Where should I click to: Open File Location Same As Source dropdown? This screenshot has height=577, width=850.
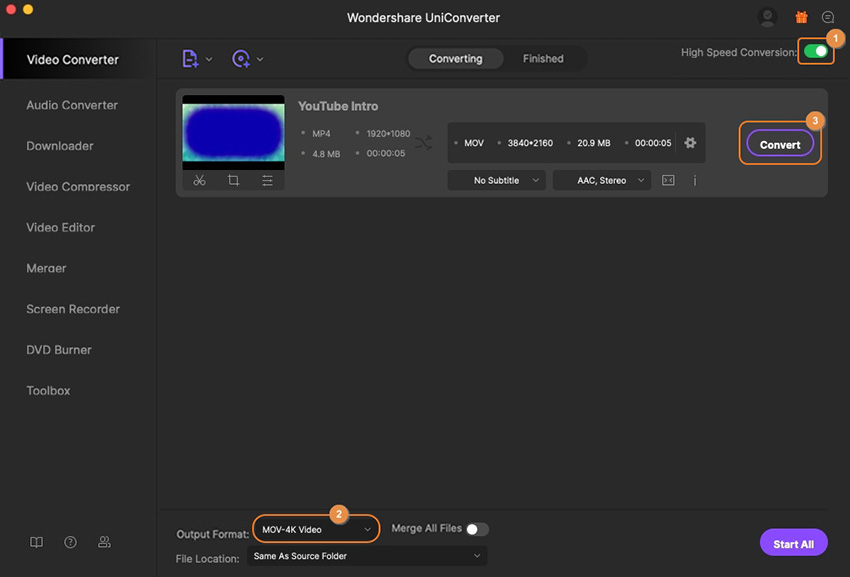366,556
